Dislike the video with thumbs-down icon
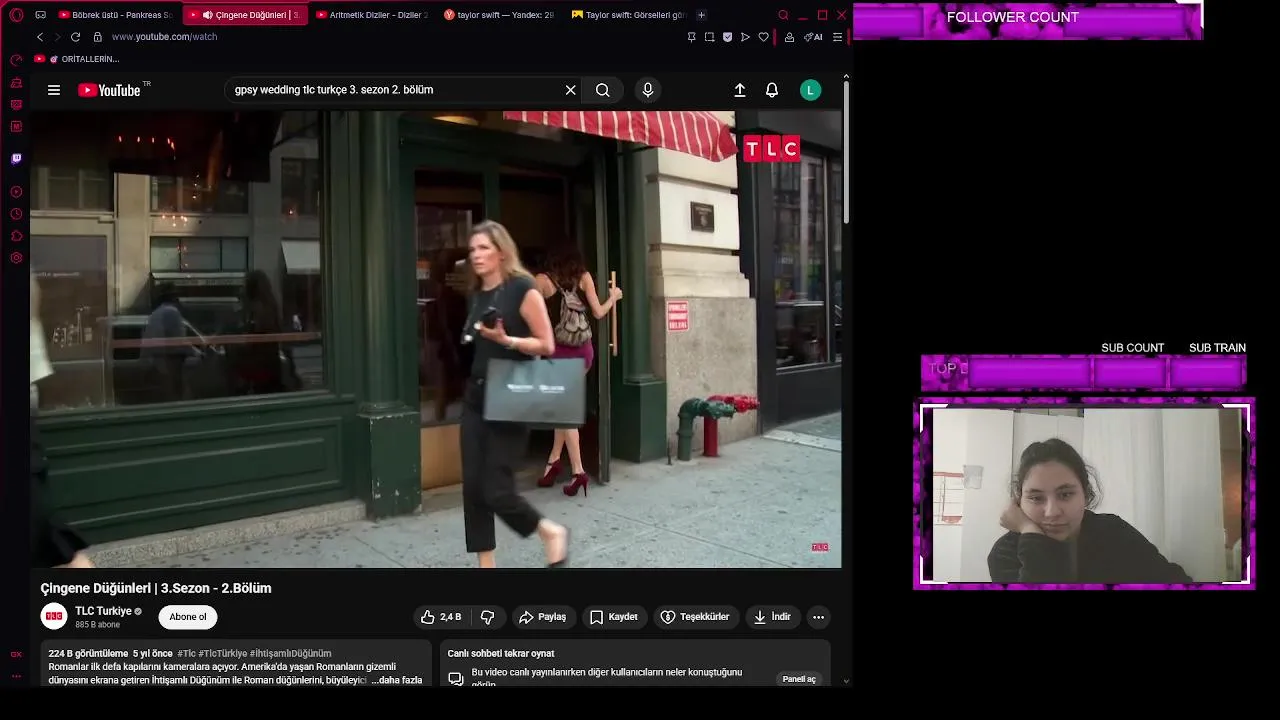This screenshot has width=1280, height=720. coord(488,617)
